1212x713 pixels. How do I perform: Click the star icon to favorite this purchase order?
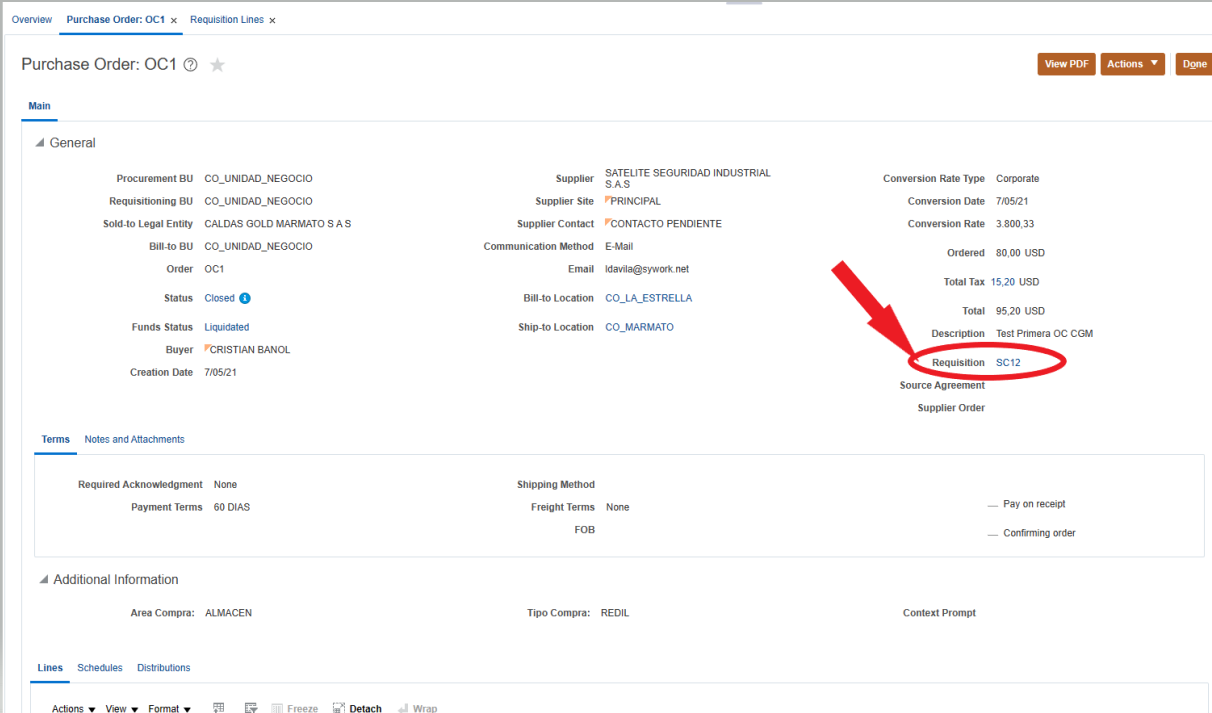click(x=216, y=65)
